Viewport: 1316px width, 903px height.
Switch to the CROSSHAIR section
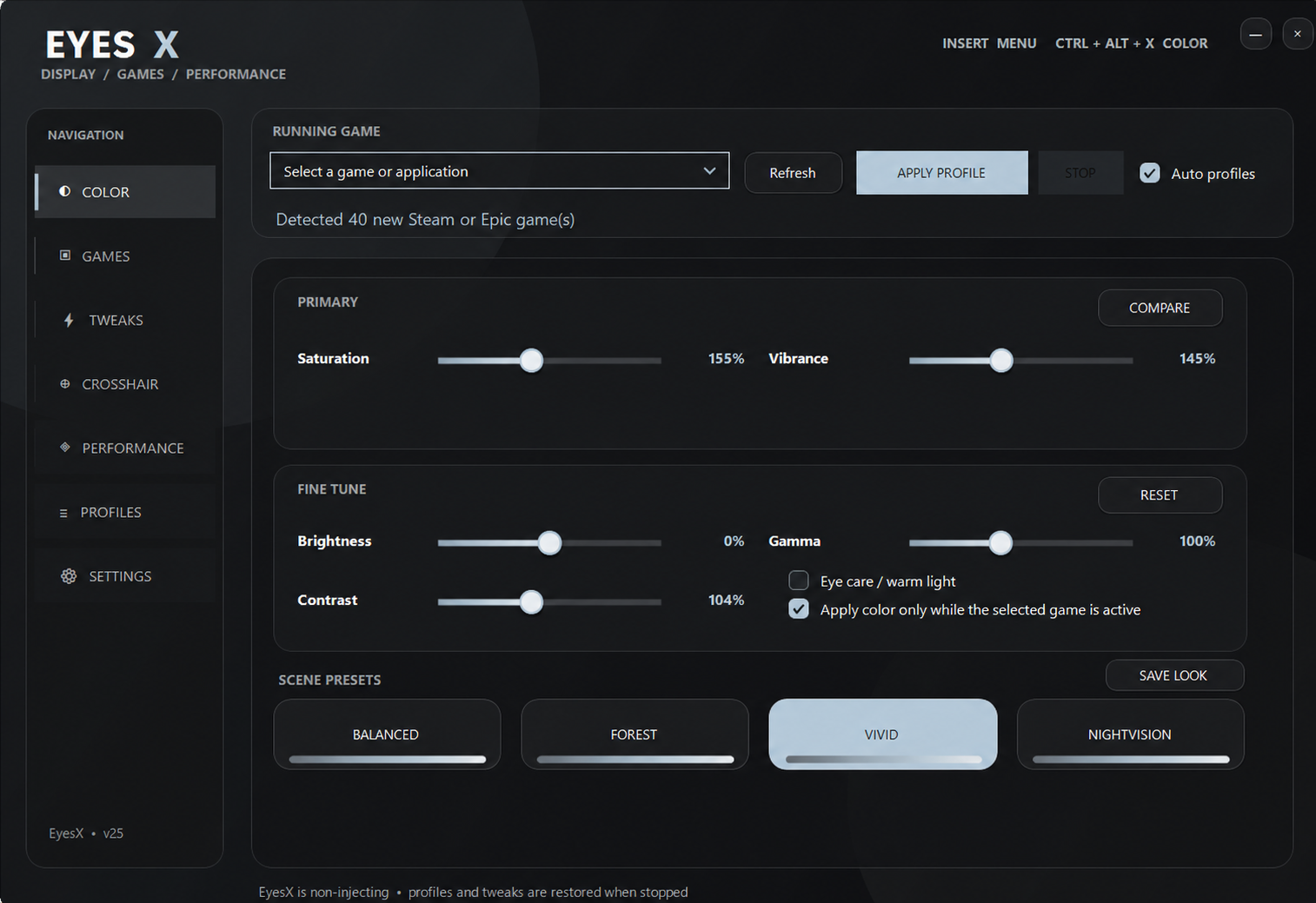click(x=125, y=384)
